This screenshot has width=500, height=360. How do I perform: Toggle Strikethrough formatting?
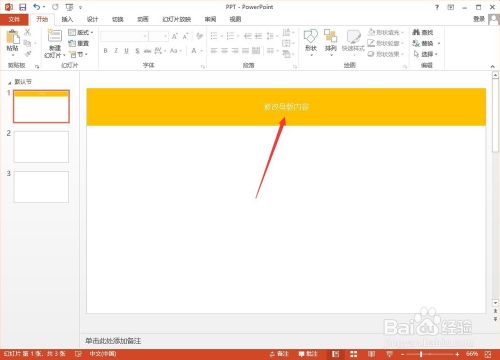(x=147, y=51)
